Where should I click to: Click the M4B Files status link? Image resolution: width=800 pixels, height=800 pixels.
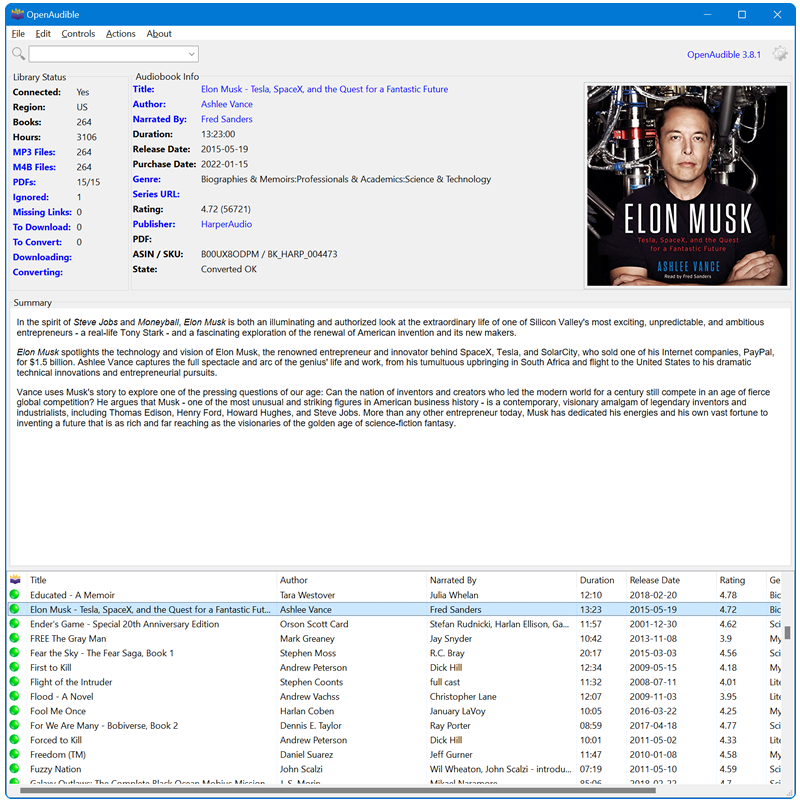tap(34, 167)
